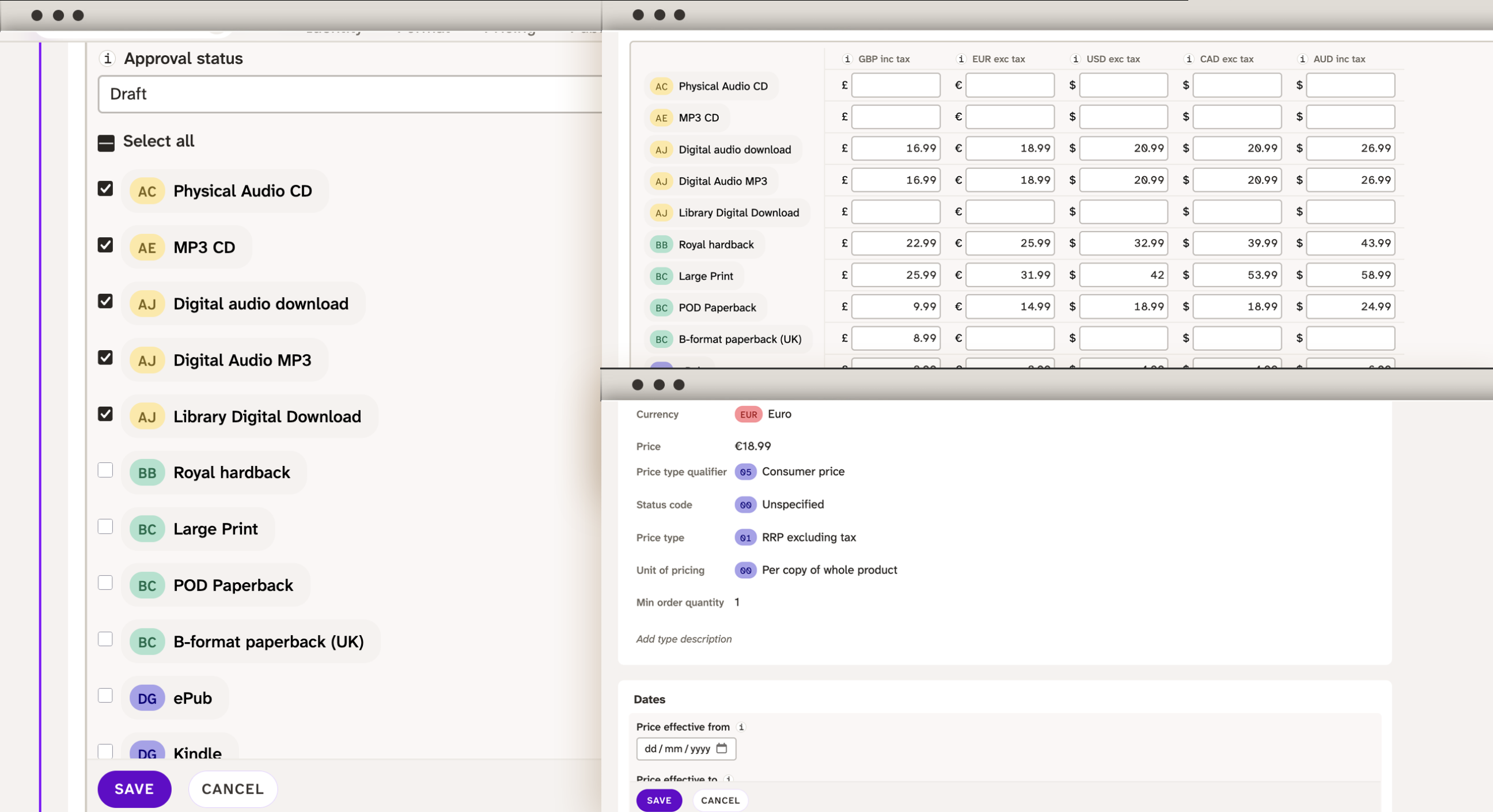Screen dimensions: 1493x812
Task: Check the Royal hardback checkbox
Action: pos(105,470)
